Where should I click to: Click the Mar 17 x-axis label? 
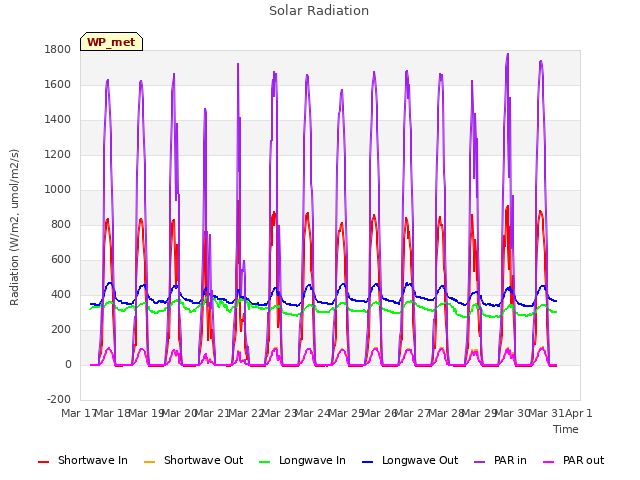coord(78,413)
